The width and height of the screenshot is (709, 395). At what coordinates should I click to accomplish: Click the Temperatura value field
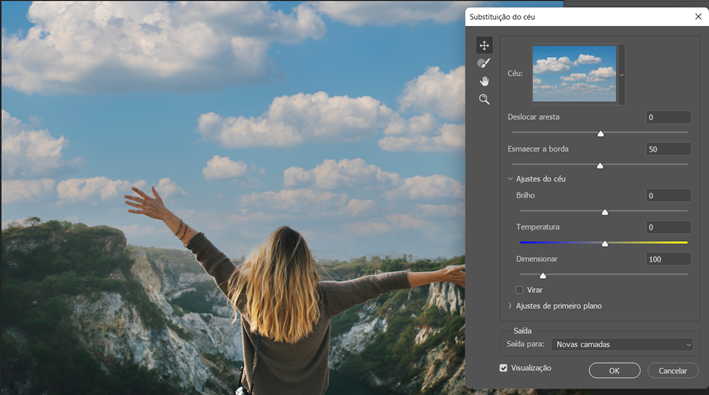tap(668, 227)
